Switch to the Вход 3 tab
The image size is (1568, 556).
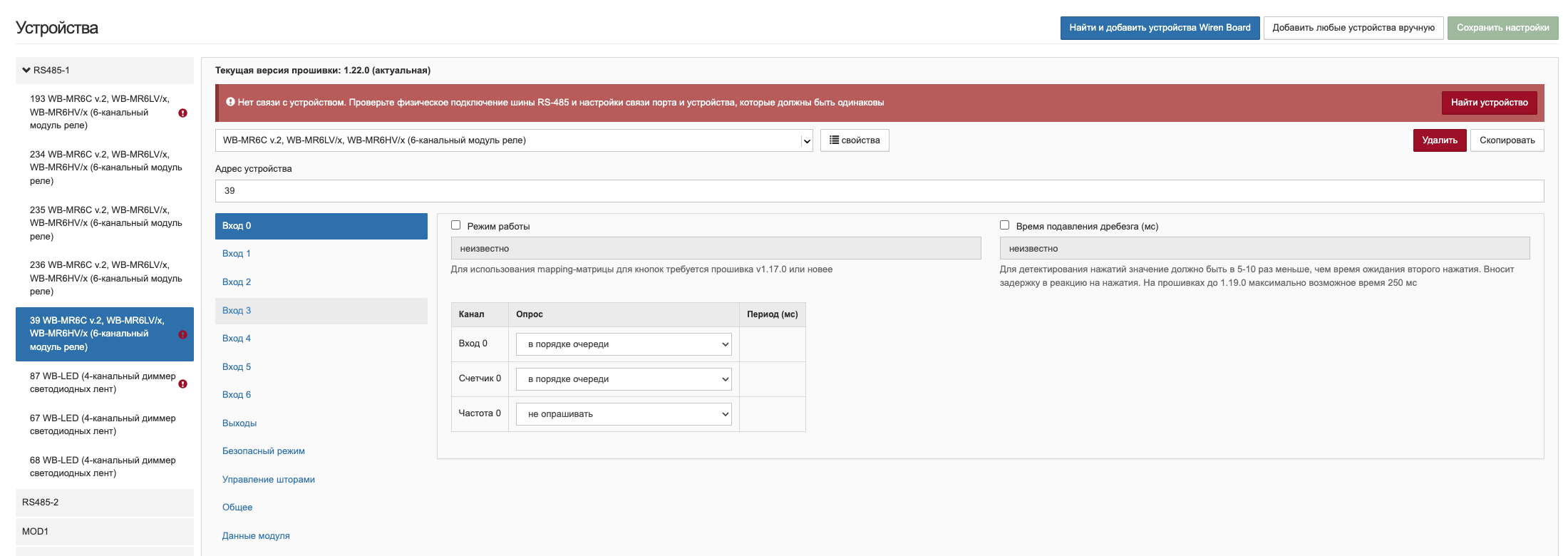(x=237, y=311)
